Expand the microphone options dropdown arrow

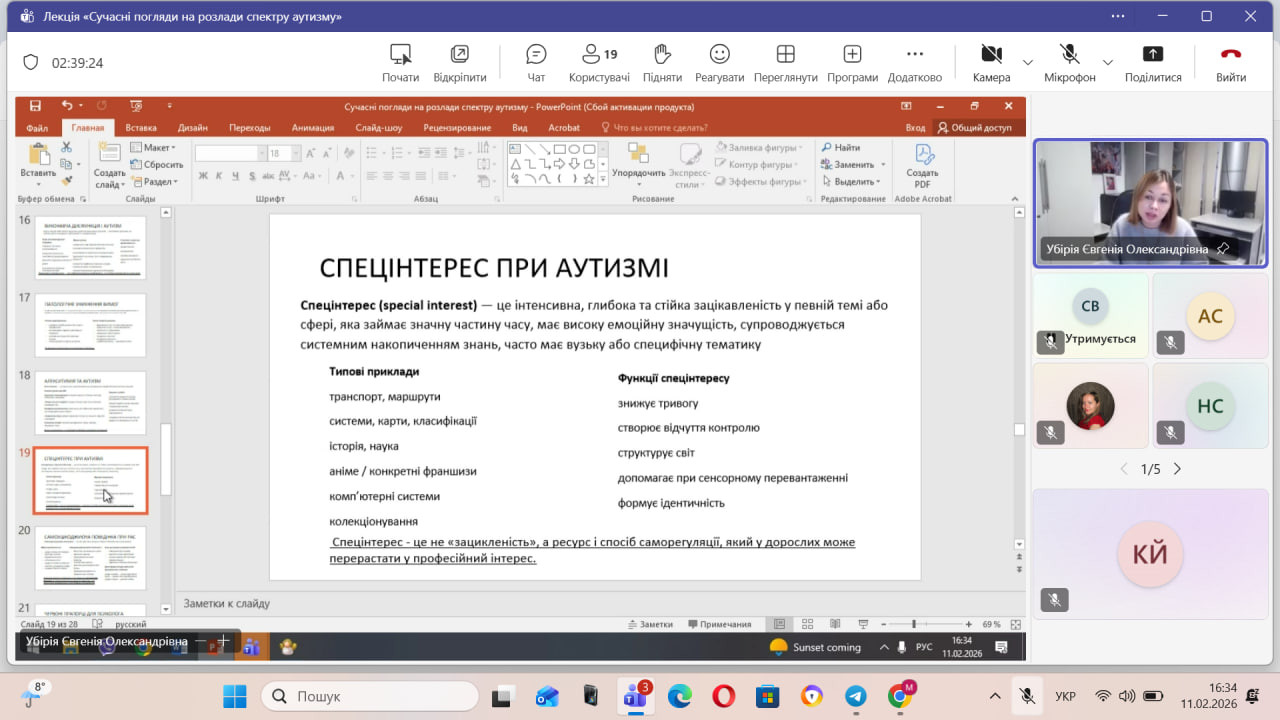pyautogui.click(x=1107, y=62)
